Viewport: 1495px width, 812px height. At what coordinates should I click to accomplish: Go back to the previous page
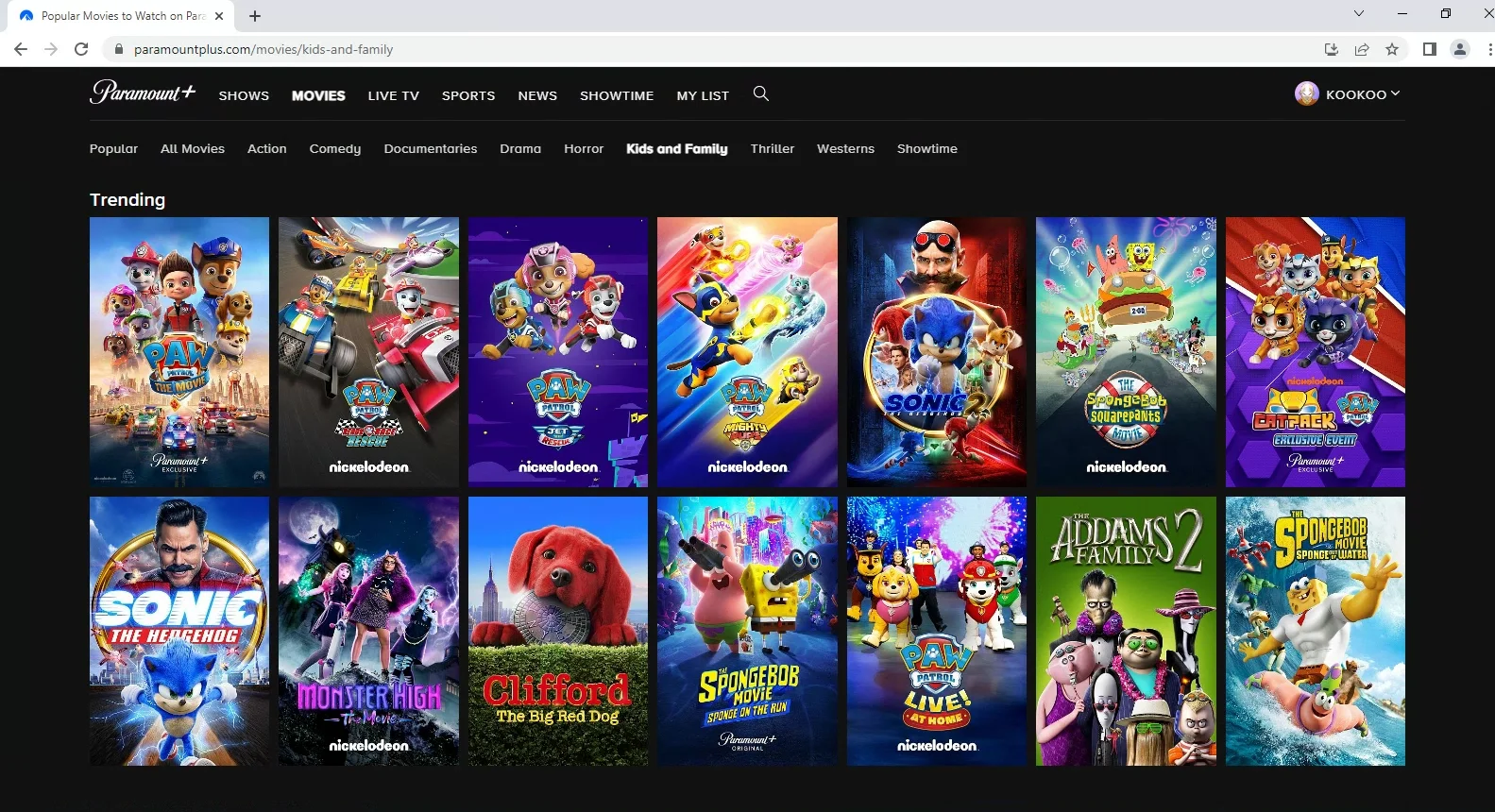pyautogui.click(x=21, y=49)
